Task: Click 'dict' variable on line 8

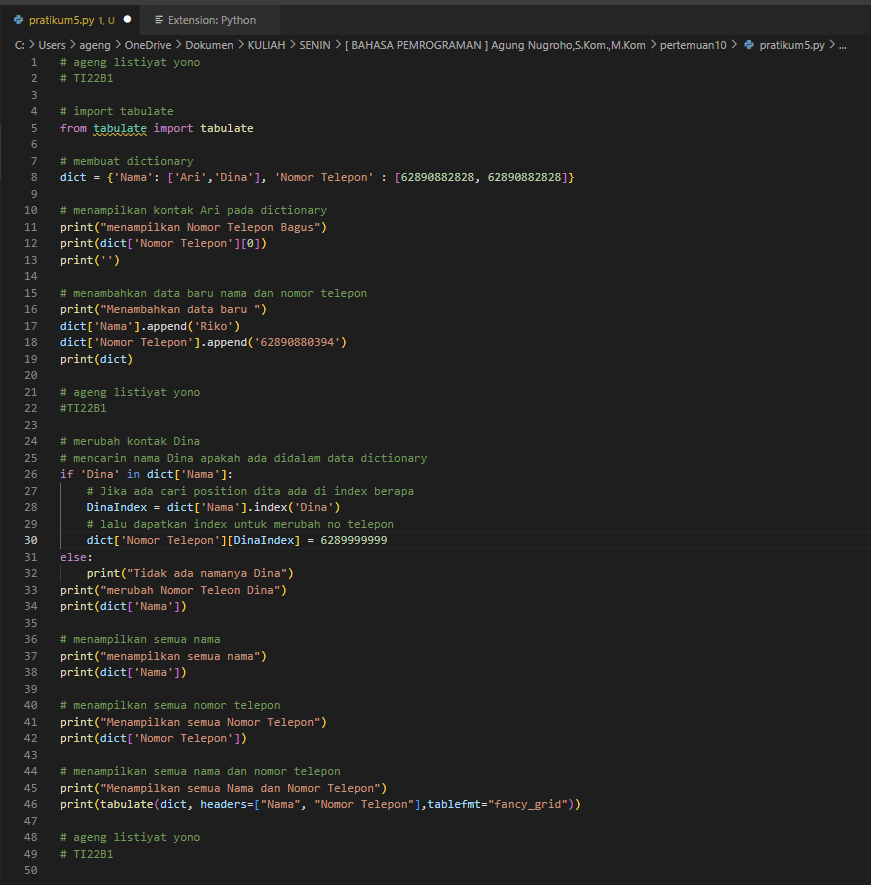Action: click(x=73, y=177)
